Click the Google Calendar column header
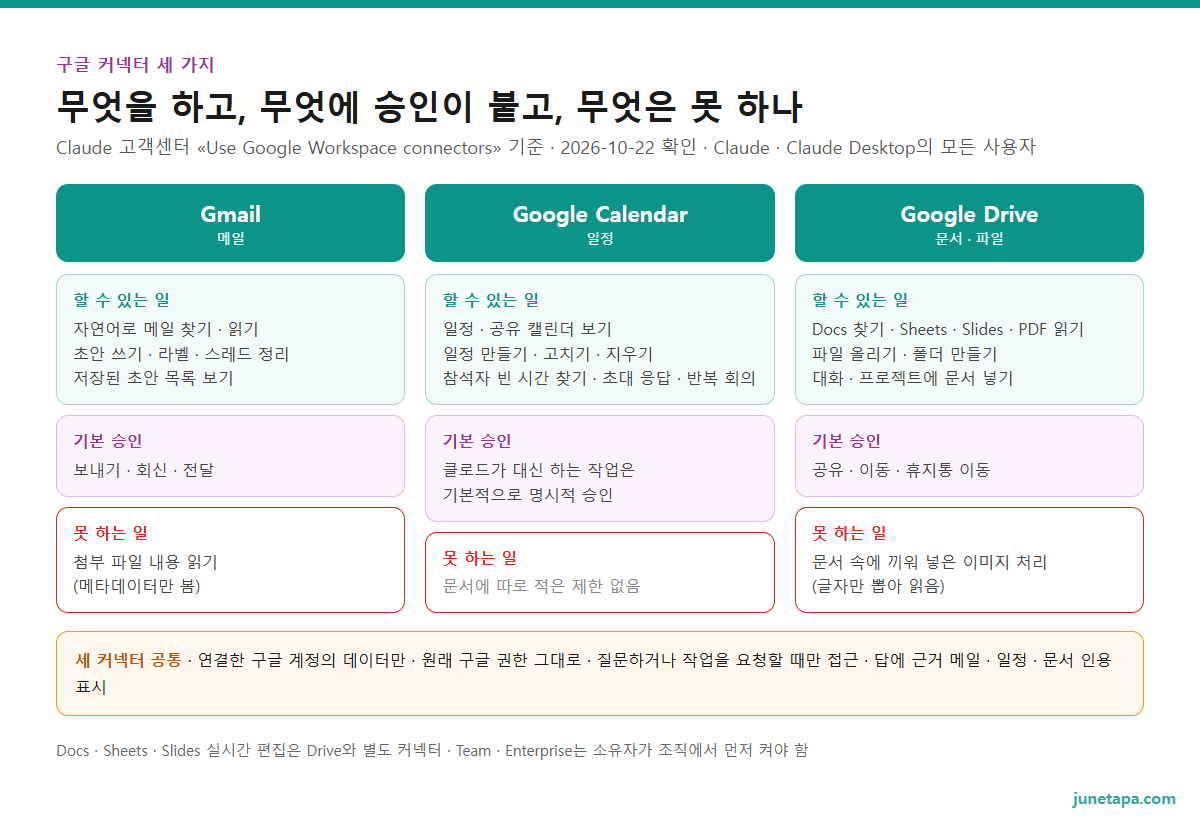This screenshot has height=826, width=1200. click(x=600, y=223)
